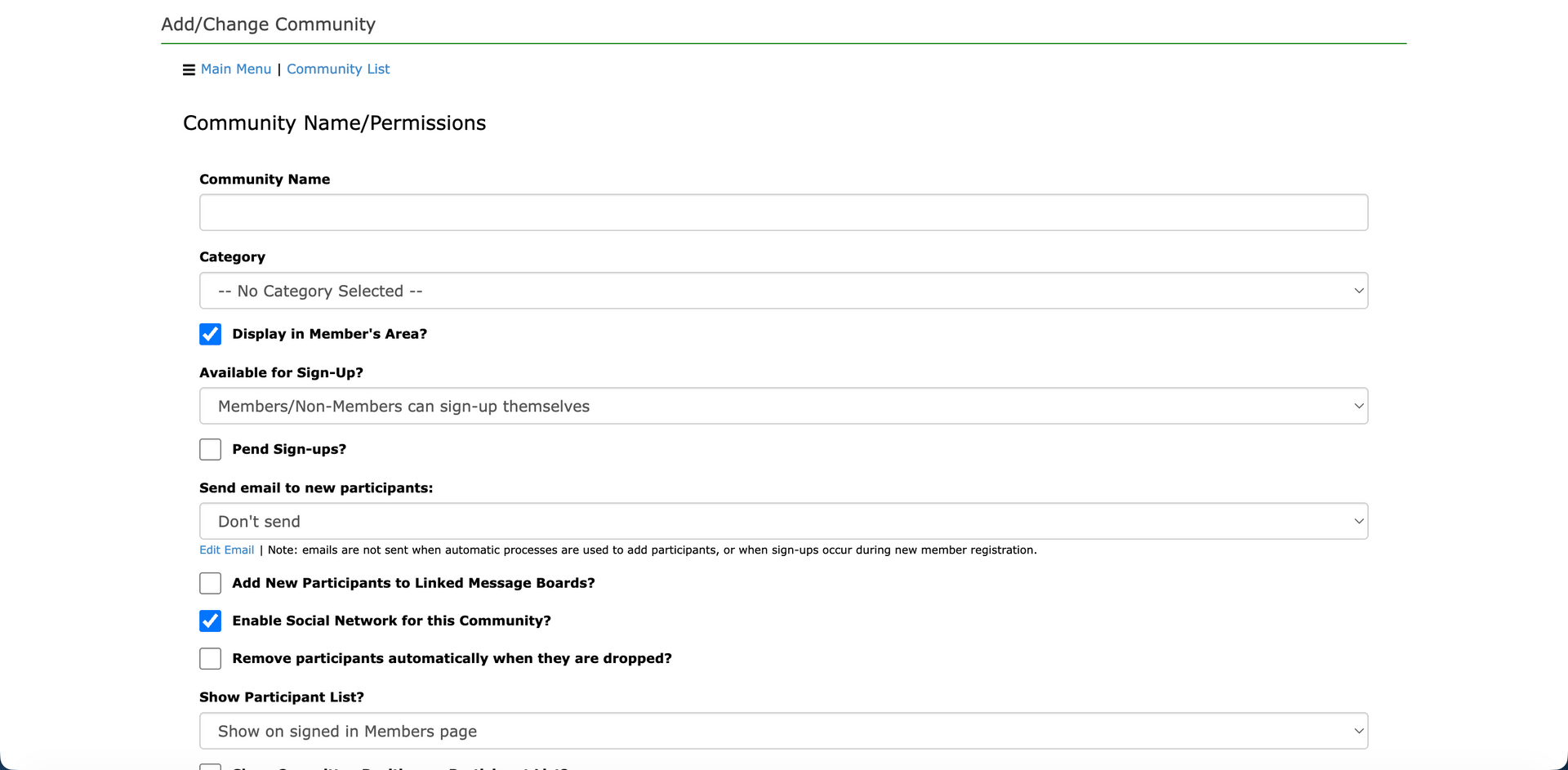Disable Enable Social Network for this Community
The image size is (1568, 770).
210,621
